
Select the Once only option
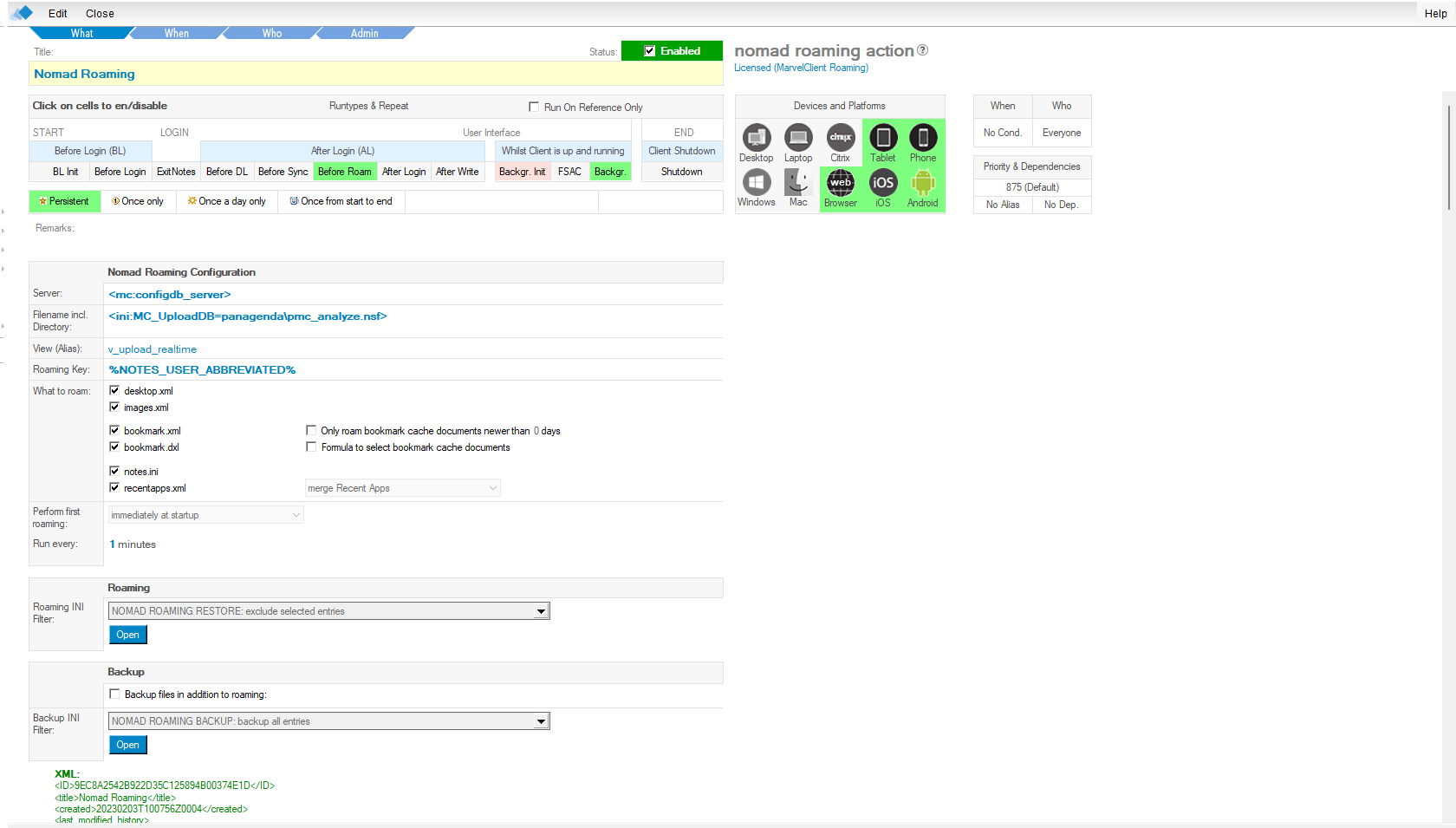pyautogui.click(x=139, y=201)
